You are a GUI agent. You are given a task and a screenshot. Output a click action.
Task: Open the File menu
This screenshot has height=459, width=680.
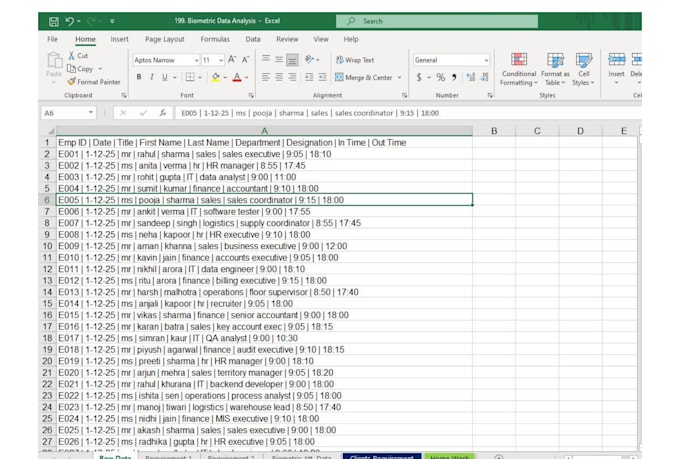pos(52,39)
